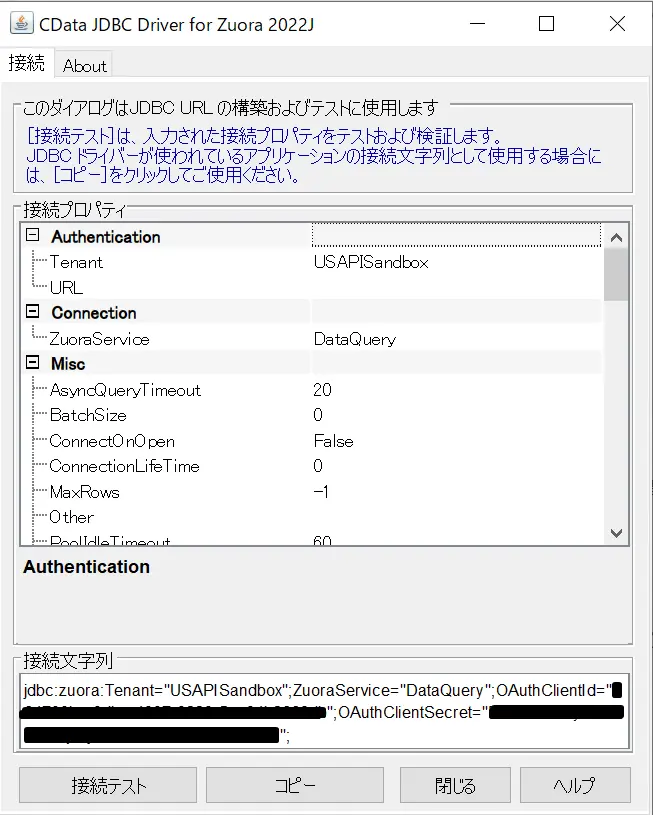Click the 閉じる button

[455, 785]
